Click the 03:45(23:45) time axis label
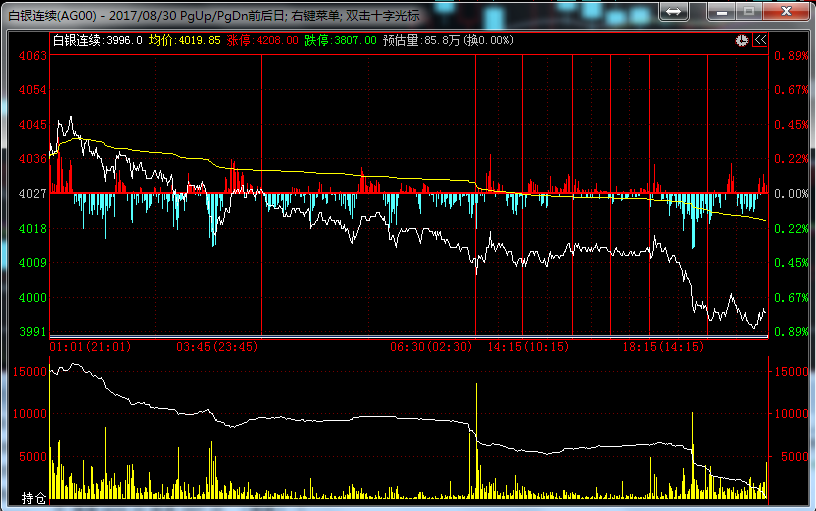 point(216,347)
